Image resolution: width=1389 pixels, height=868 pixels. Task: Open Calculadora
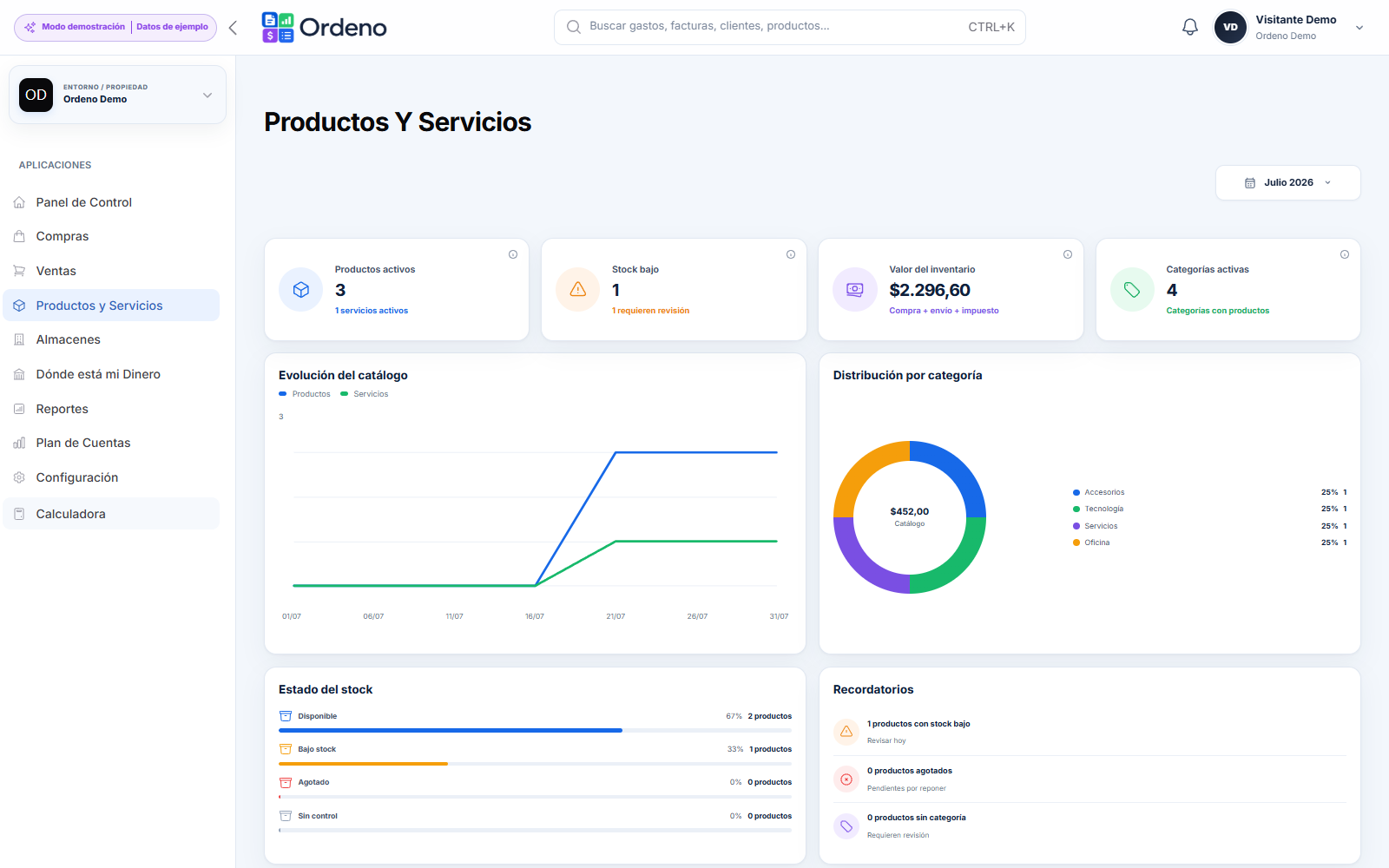[x=111, y=514]
